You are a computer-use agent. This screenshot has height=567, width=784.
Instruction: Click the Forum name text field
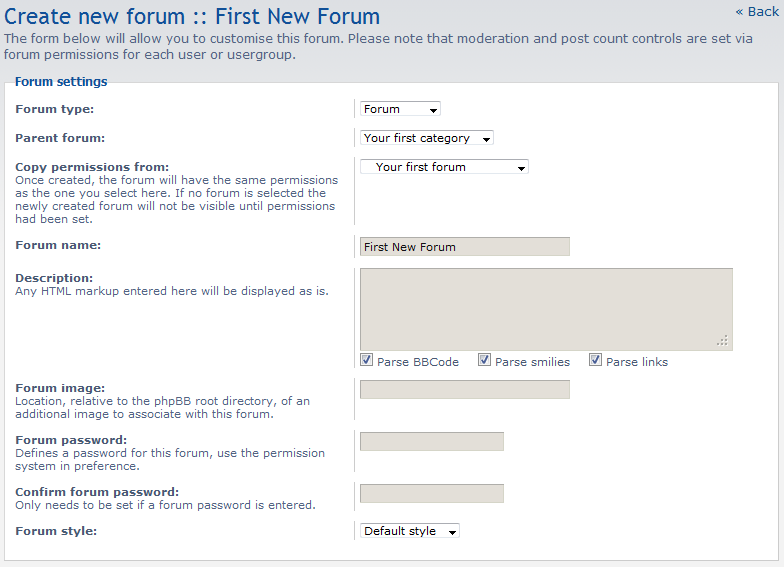pos(464,246)
